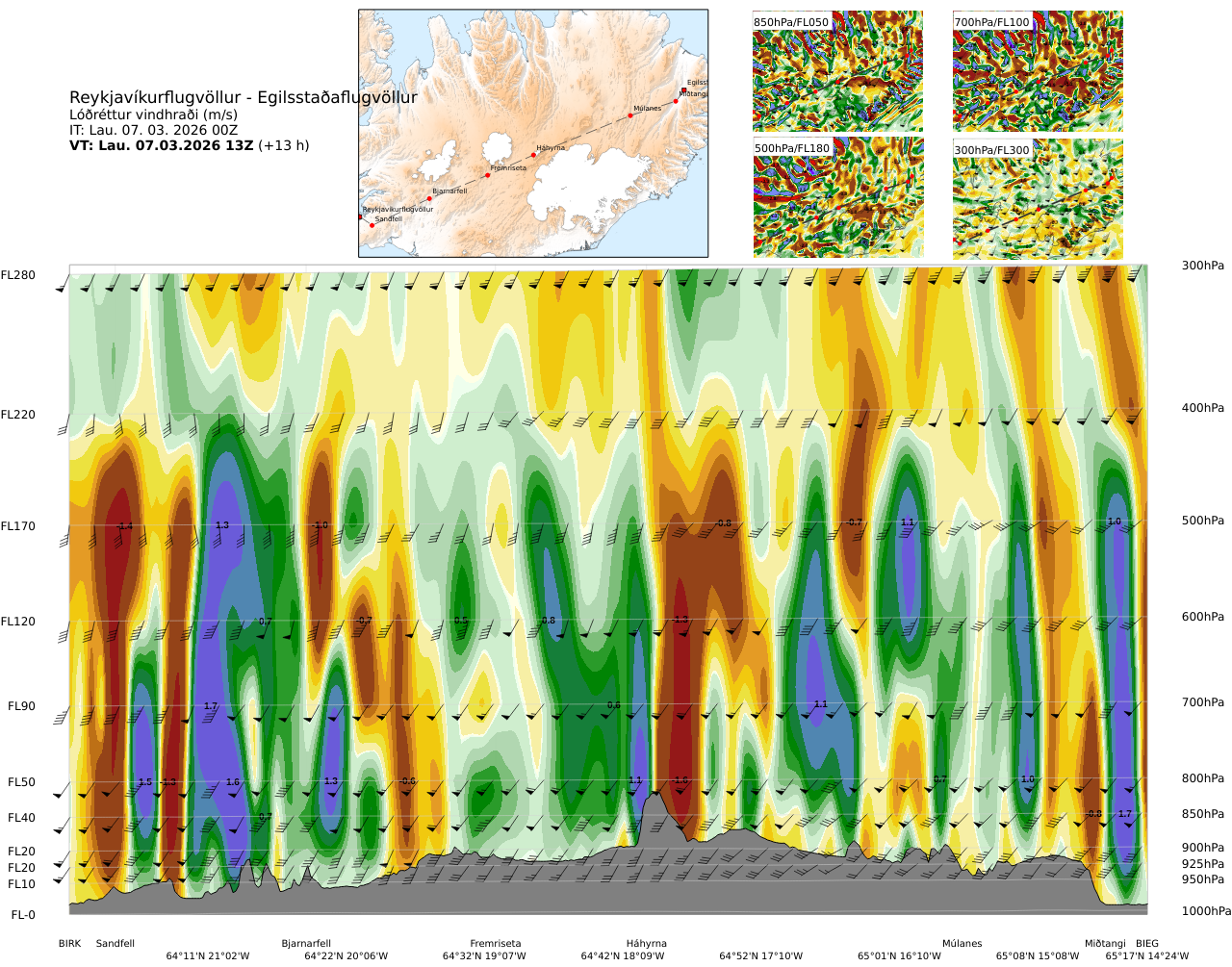Click the coordinate 64°42'N 18°09'W

pos(623,956)
